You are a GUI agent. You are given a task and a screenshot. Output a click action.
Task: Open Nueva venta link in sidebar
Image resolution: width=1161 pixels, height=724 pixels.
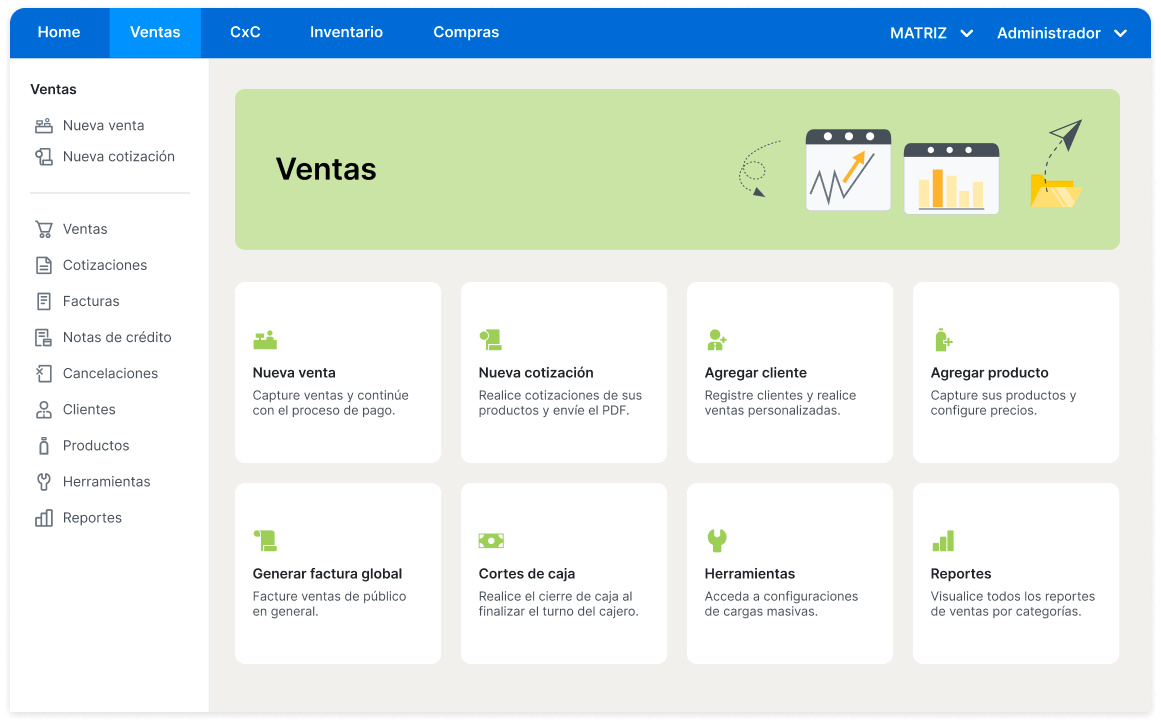pos(104,126)
